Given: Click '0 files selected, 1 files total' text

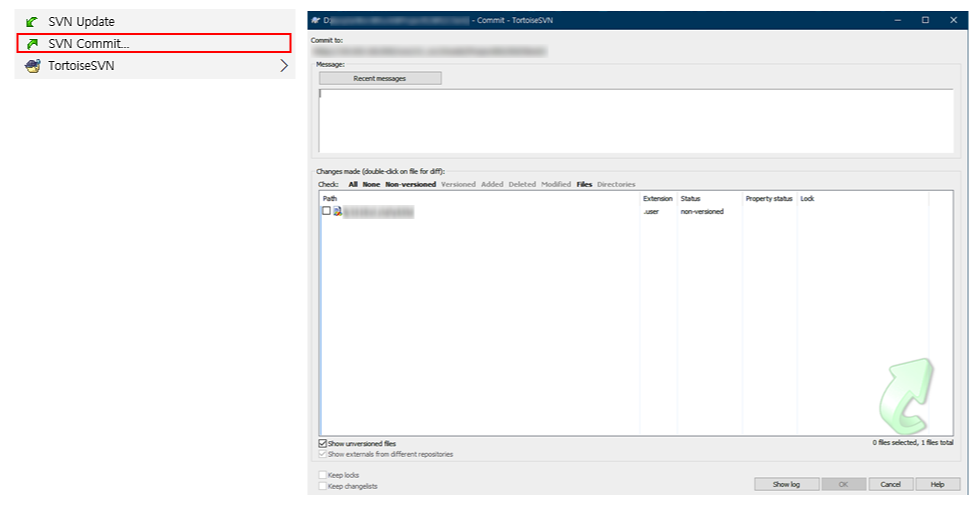Looking at the screenshot, I should (913, 442).
